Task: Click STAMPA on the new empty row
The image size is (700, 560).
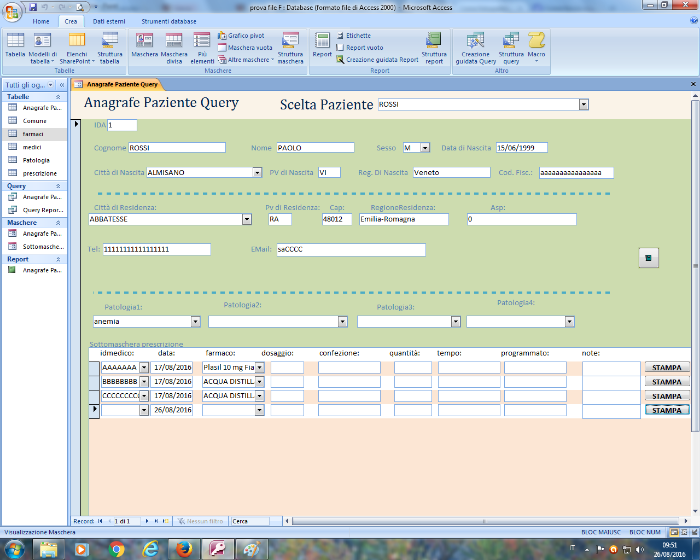Action: click(667, 410)
